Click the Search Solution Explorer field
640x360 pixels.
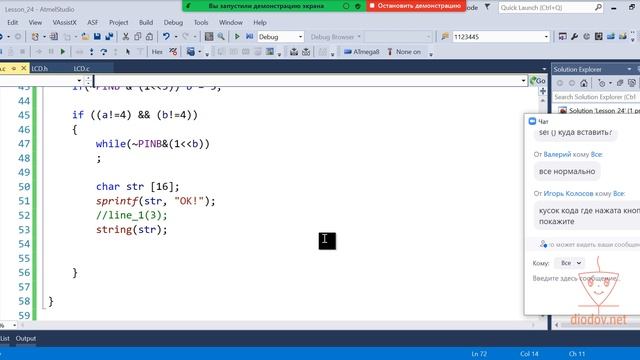[x=595, y=97]
